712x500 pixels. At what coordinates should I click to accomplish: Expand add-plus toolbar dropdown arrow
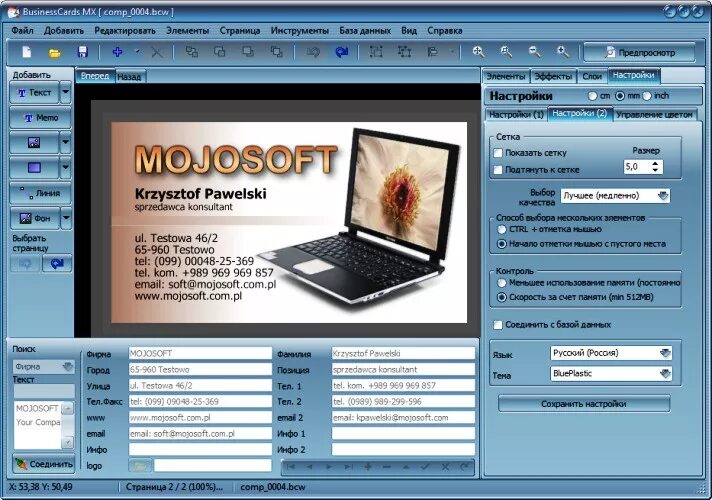point(137,52)
